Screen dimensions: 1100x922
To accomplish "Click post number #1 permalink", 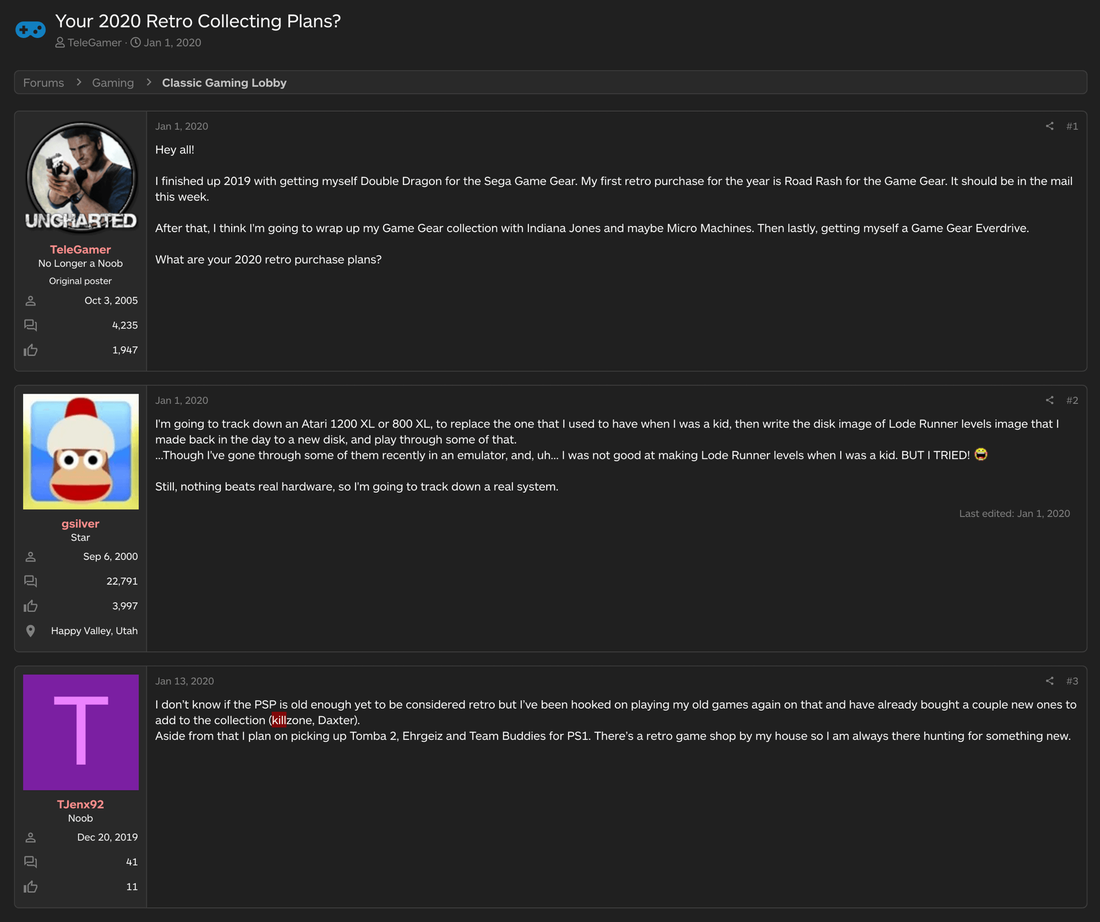I will click(x=1072, y=127).
